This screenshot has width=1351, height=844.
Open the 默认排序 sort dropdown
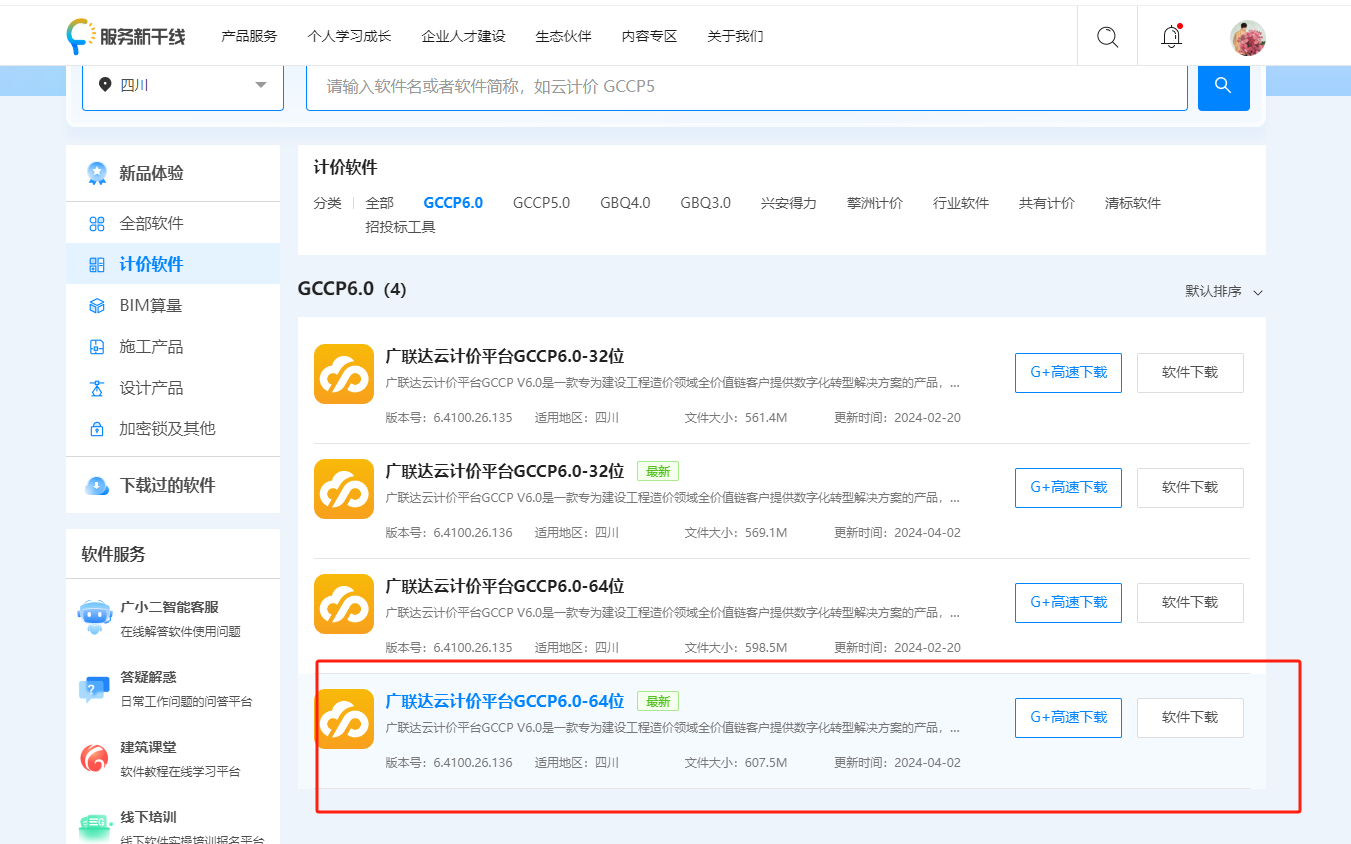pyautogui.click(x=1225, y=291)
